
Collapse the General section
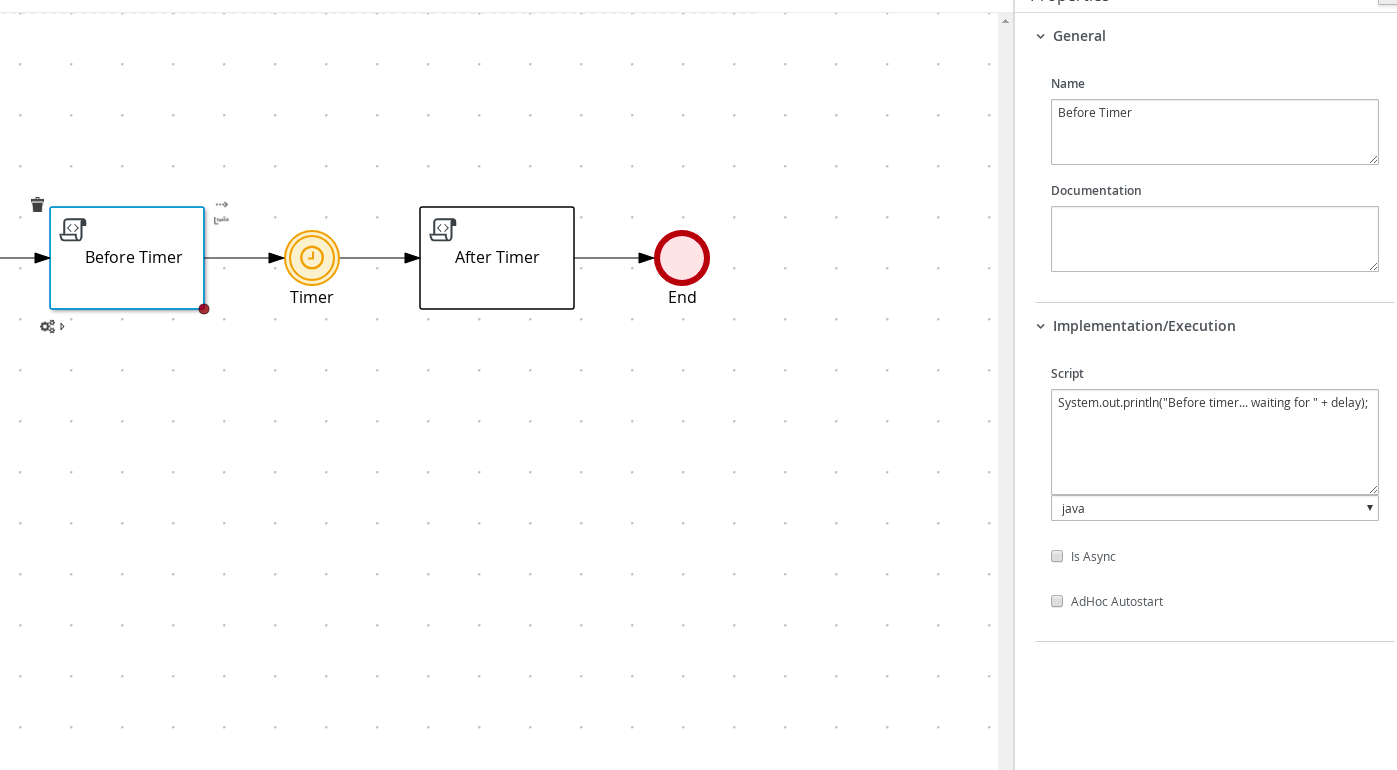[1041, 36]
